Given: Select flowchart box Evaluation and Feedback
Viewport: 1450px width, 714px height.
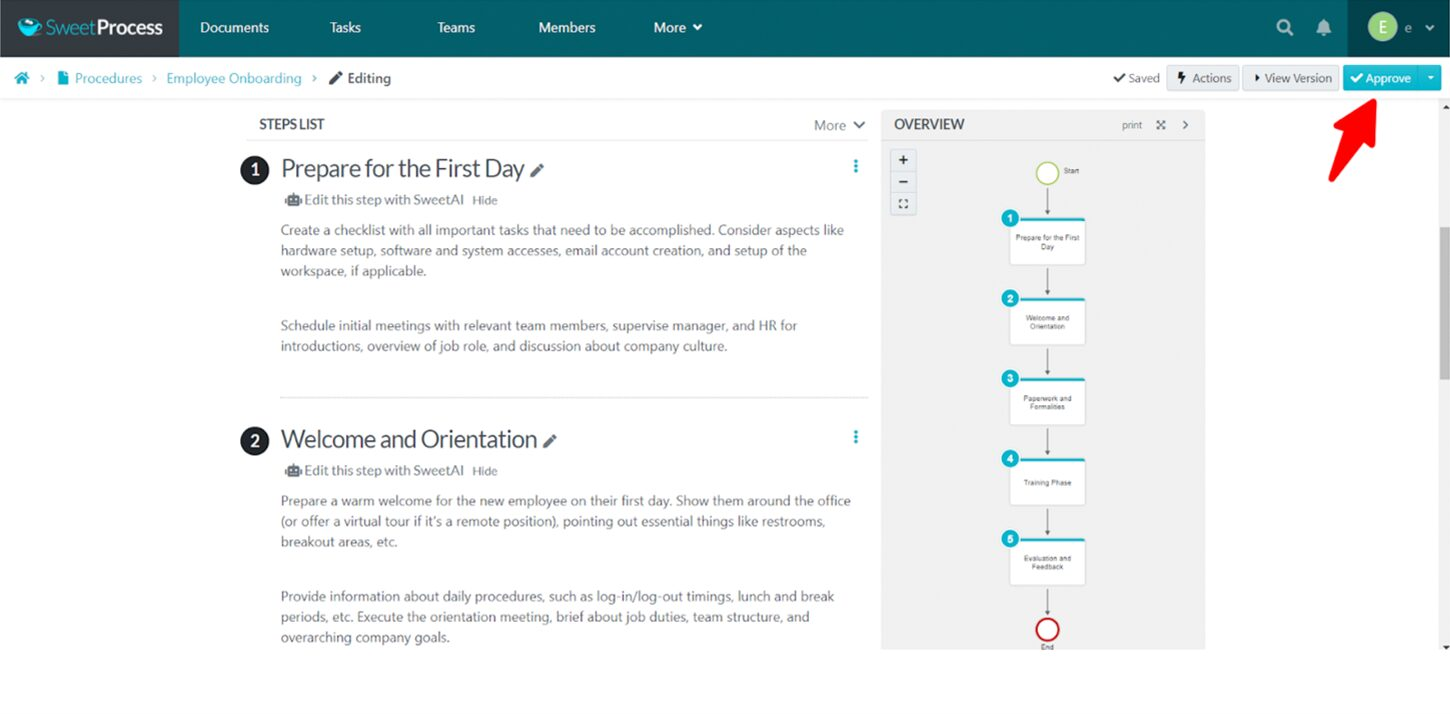Looking at the screenshot, I should tap(1047, 562).
